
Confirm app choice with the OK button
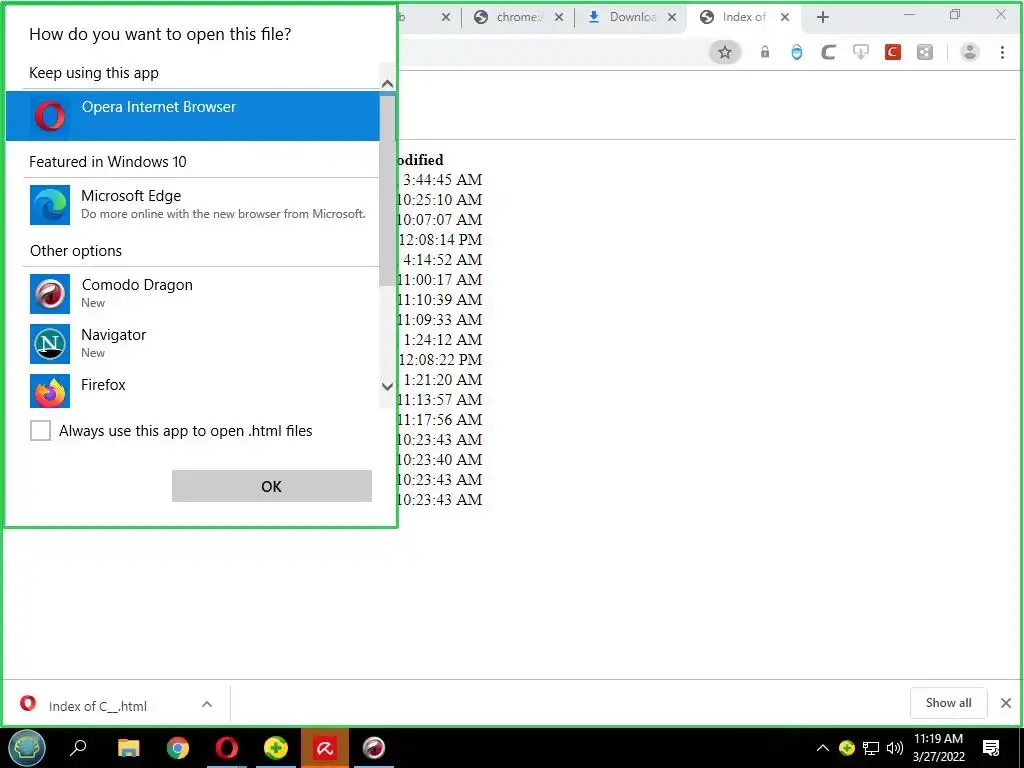click(272, 486)
